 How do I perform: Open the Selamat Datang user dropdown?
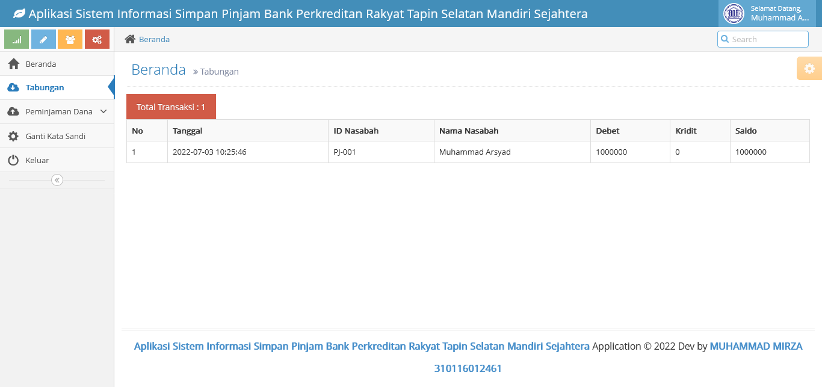pos(770,14)
